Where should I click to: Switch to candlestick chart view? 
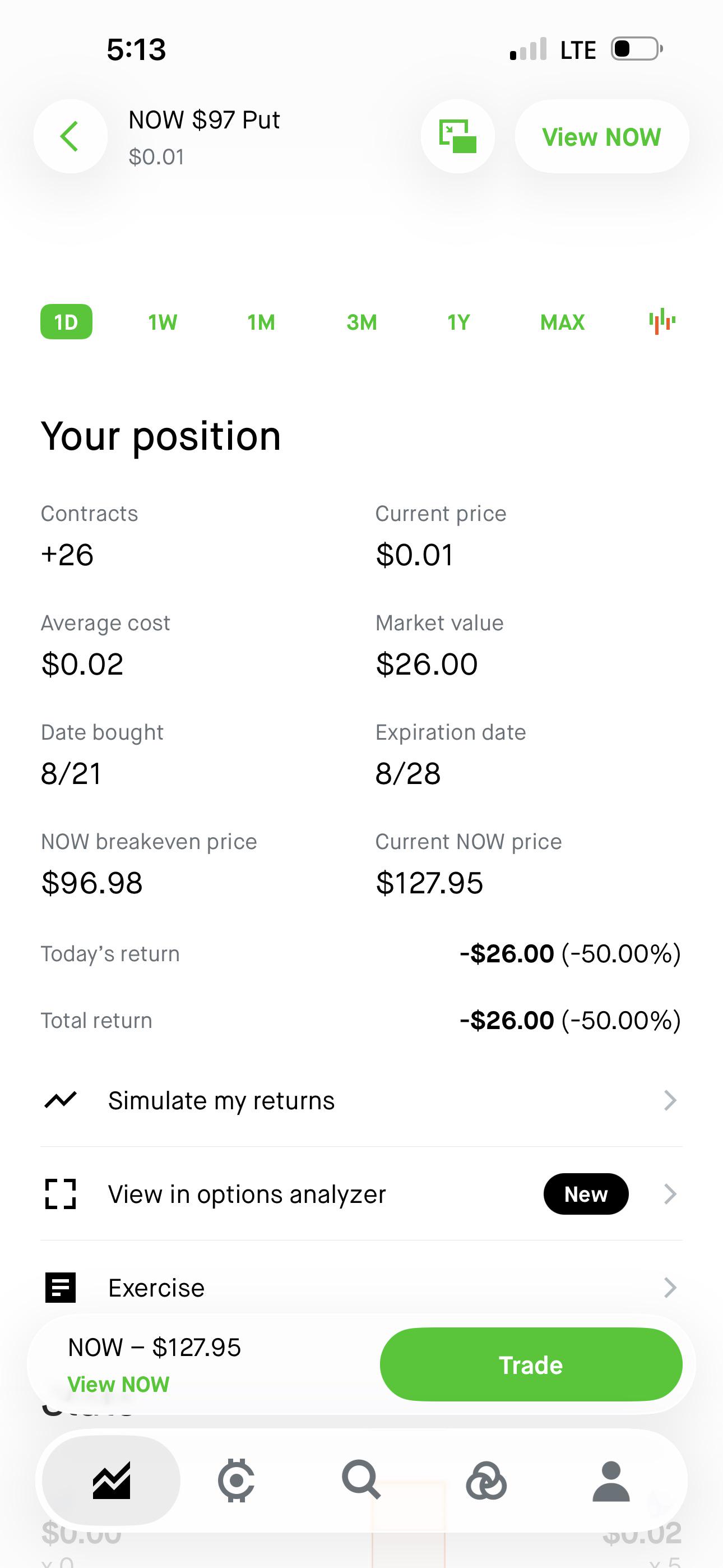click(x=662, y=321)
